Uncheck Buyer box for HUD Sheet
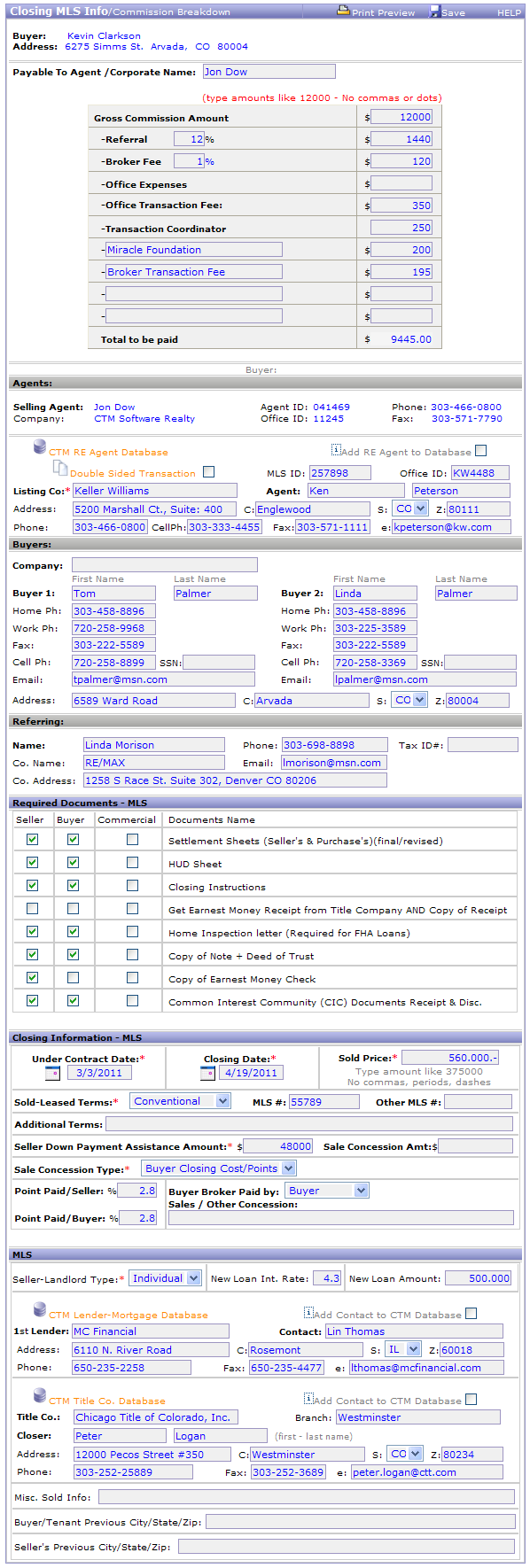This screenshot has width=530, height=1568. (x=73, y=862)
